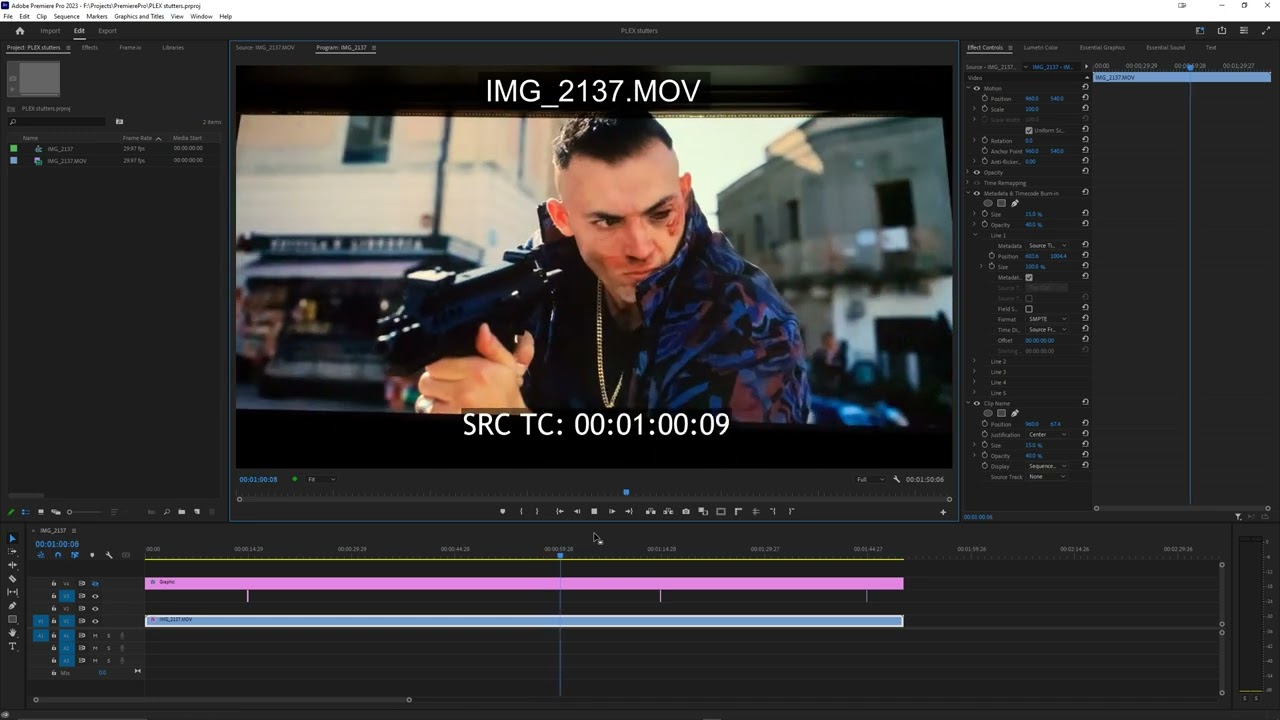Open Import workspace
Viewport: 1280px width, 720px height.
(50, 31)
